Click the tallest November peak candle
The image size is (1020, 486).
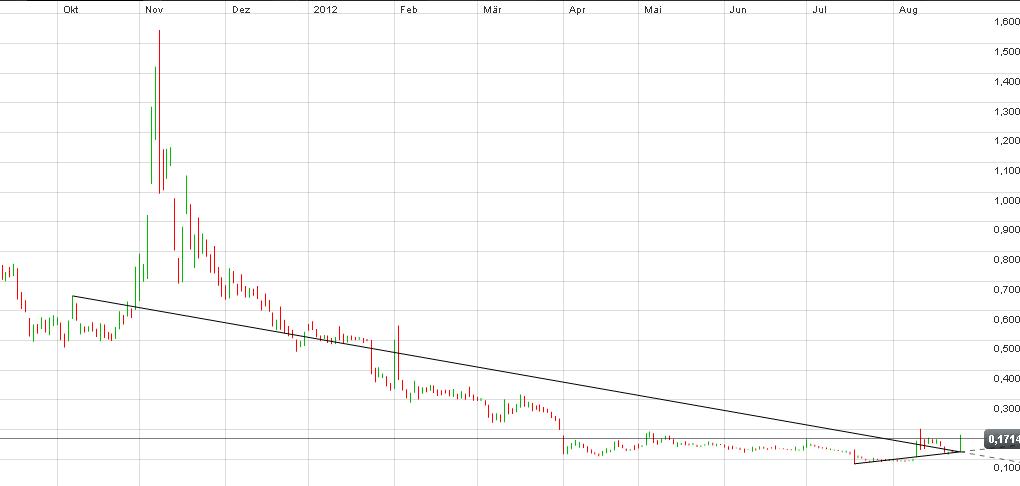(159, 100)
